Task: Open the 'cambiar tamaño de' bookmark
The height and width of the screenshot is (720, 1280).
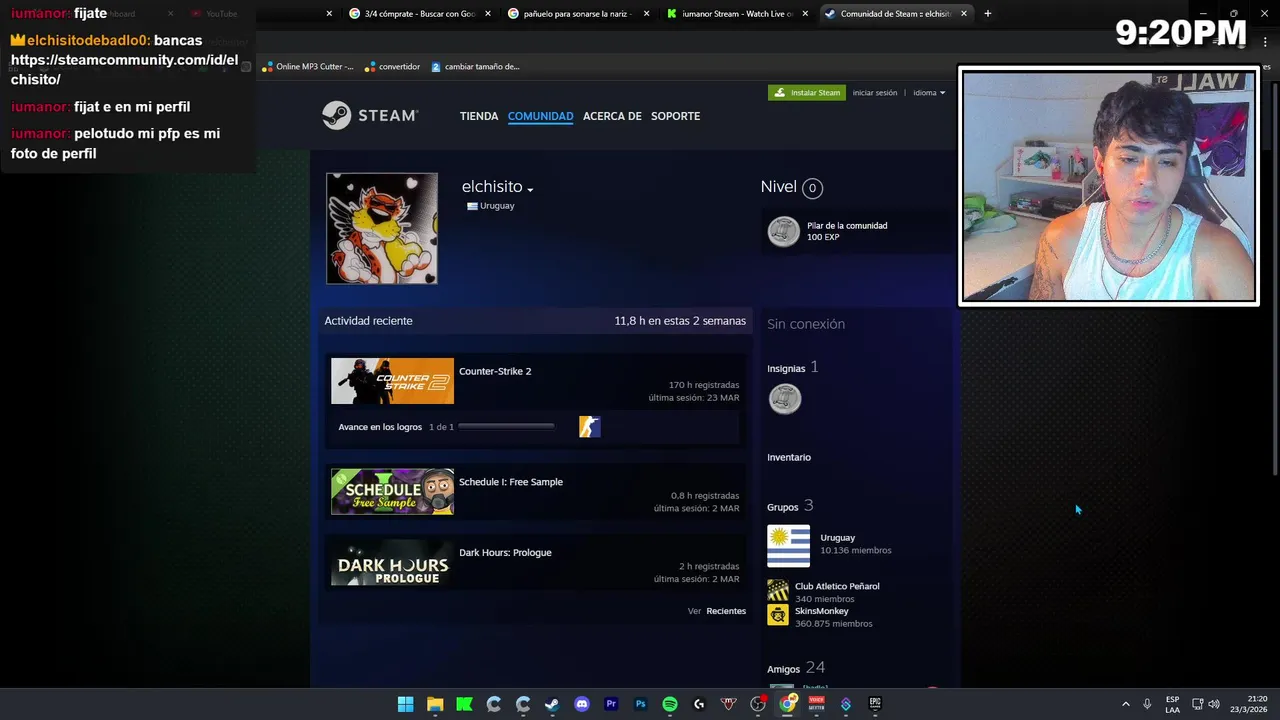Action: [475, 67]
